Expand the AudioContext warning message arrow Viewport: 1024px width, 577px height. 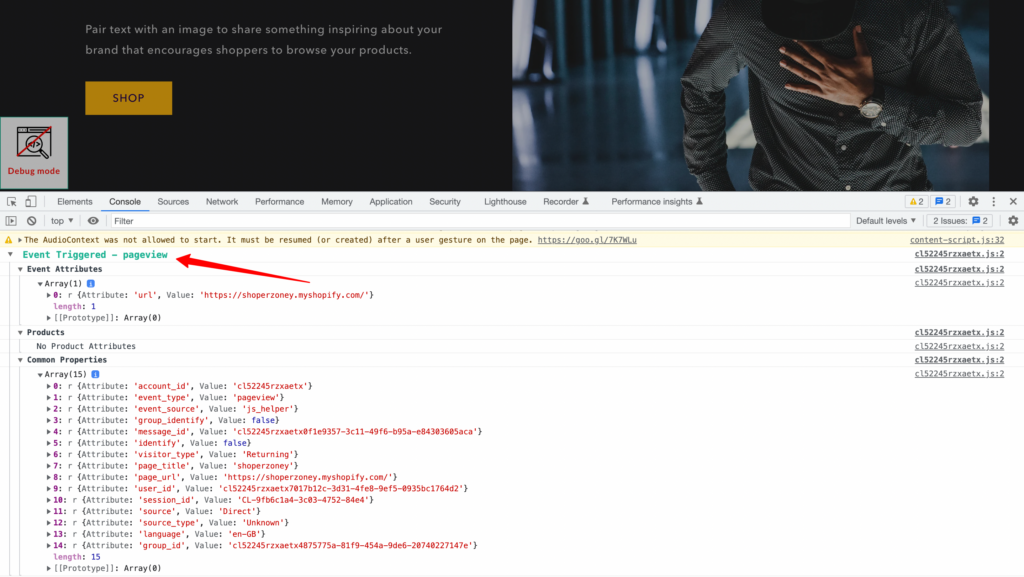[x=20, y=240]
